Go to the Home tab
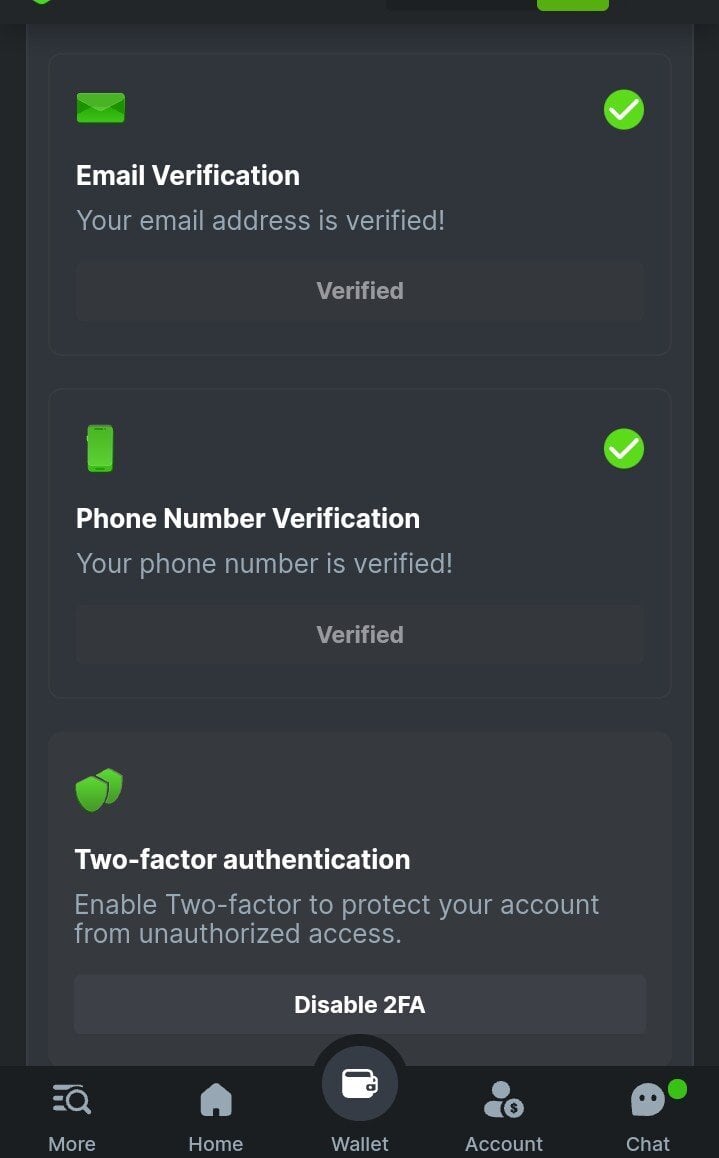This screenshot has width=719, height=1158. click(x=216, y=1116)
